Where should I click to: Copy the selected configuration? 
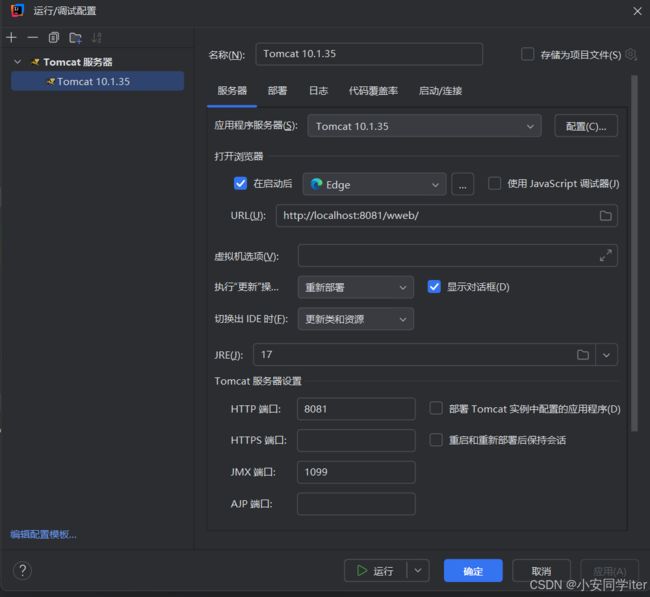53,38
